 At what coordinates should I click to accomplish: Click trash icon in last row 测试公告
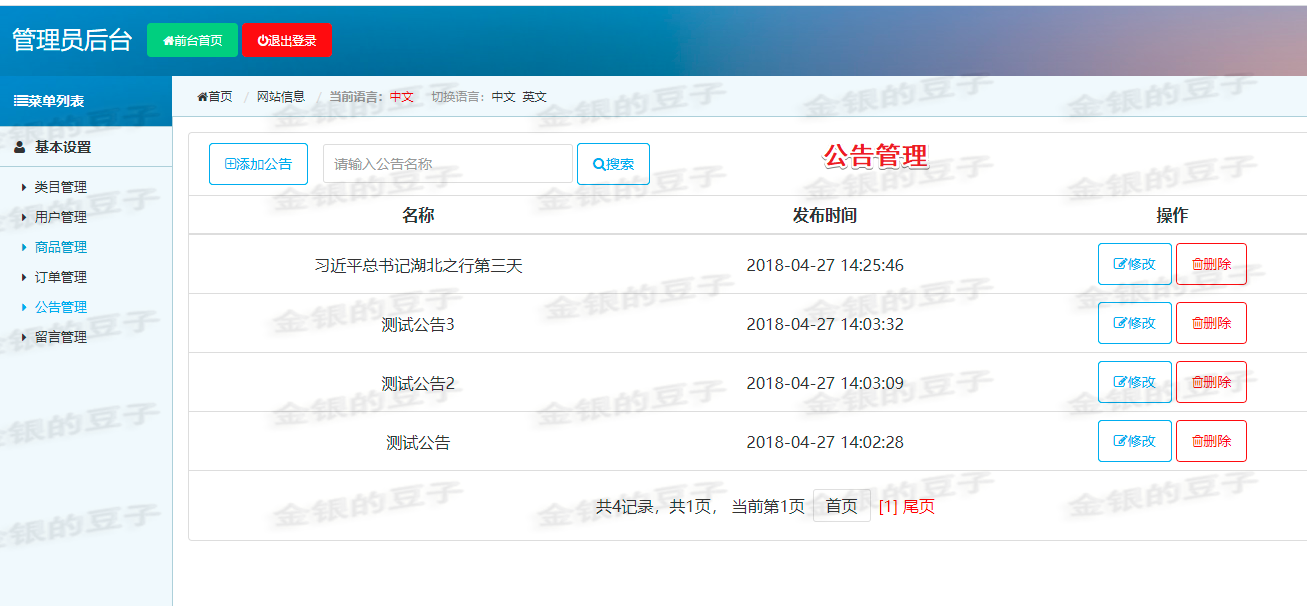click(1197, 441)
